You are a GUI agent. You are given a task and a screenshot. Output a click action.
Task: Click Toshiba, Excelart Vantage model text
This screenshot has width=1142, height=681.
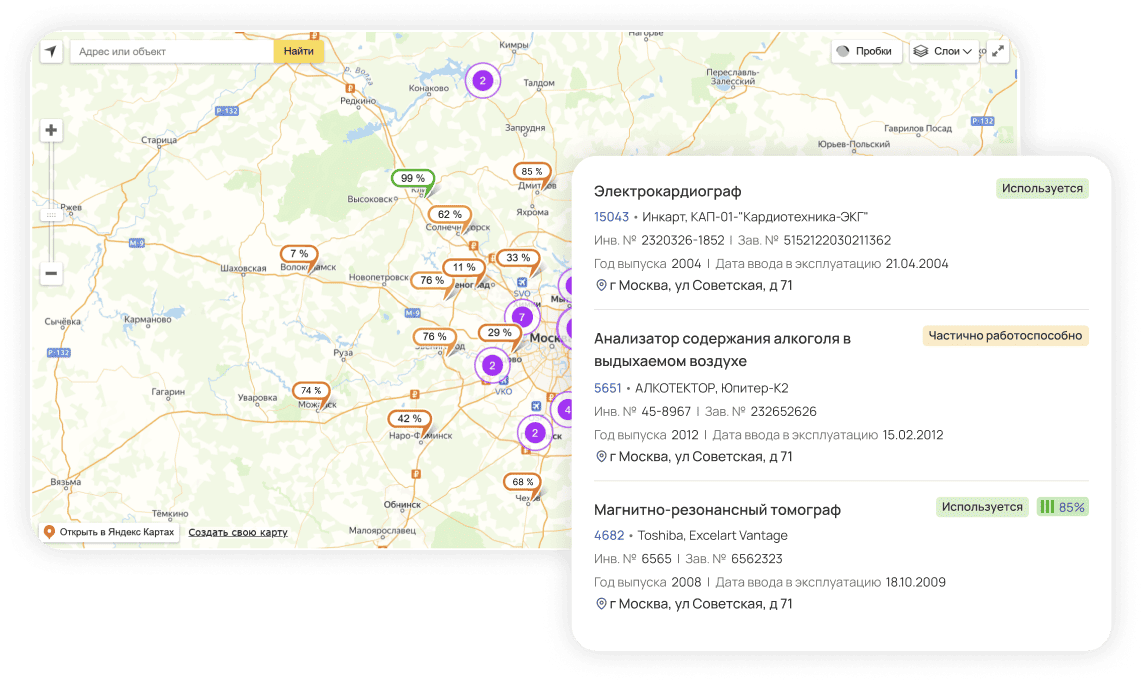[712, 535]
